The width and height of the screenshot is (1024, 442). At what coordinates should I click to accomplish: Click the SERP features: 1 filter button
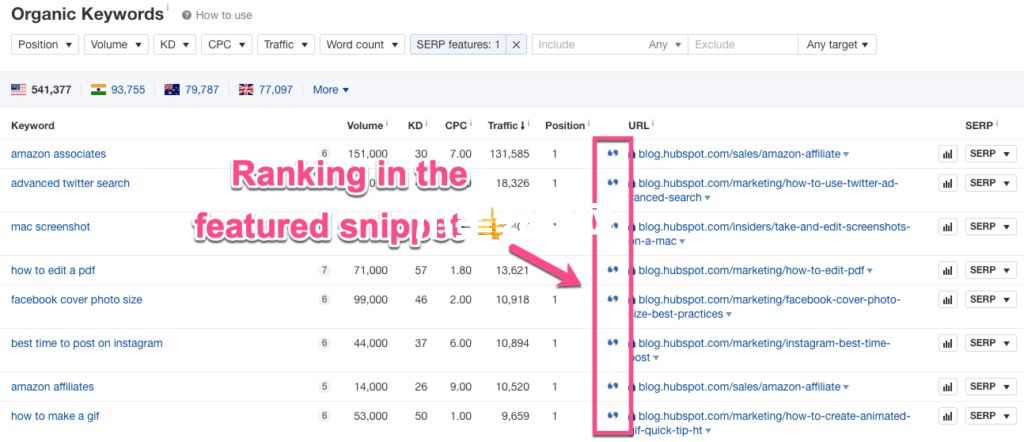point(458,44)
